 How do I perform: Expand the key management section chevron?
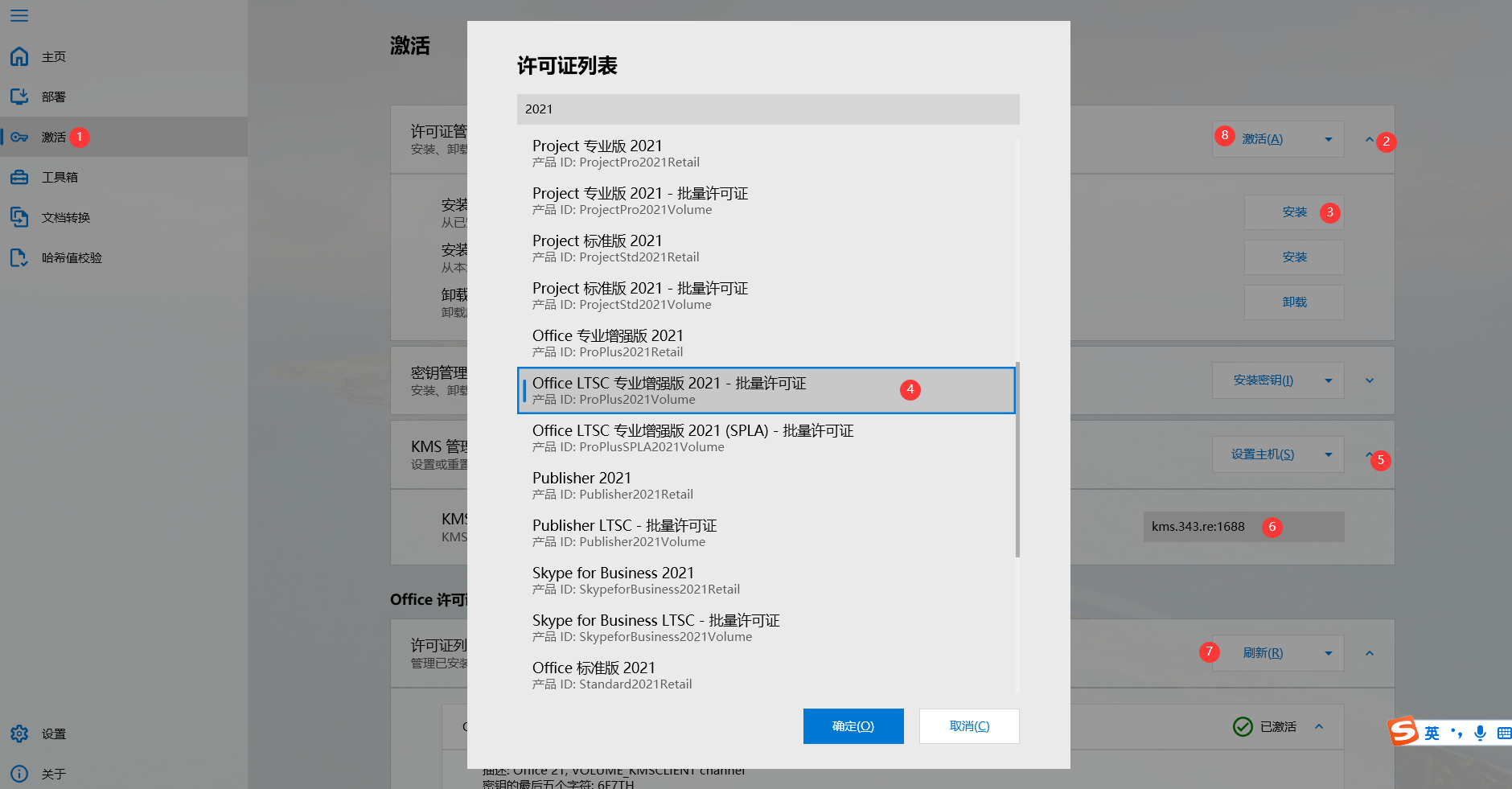click(1370, 380)
